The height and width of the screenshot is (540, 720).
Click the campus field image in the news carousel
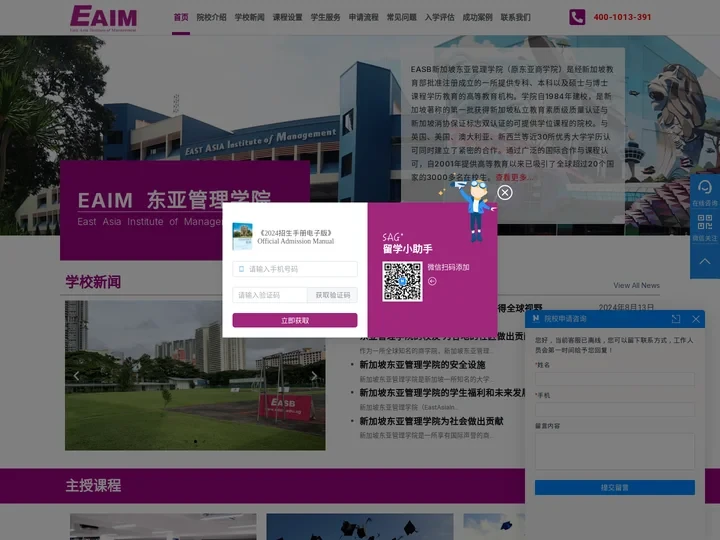[x=195, y=375]
